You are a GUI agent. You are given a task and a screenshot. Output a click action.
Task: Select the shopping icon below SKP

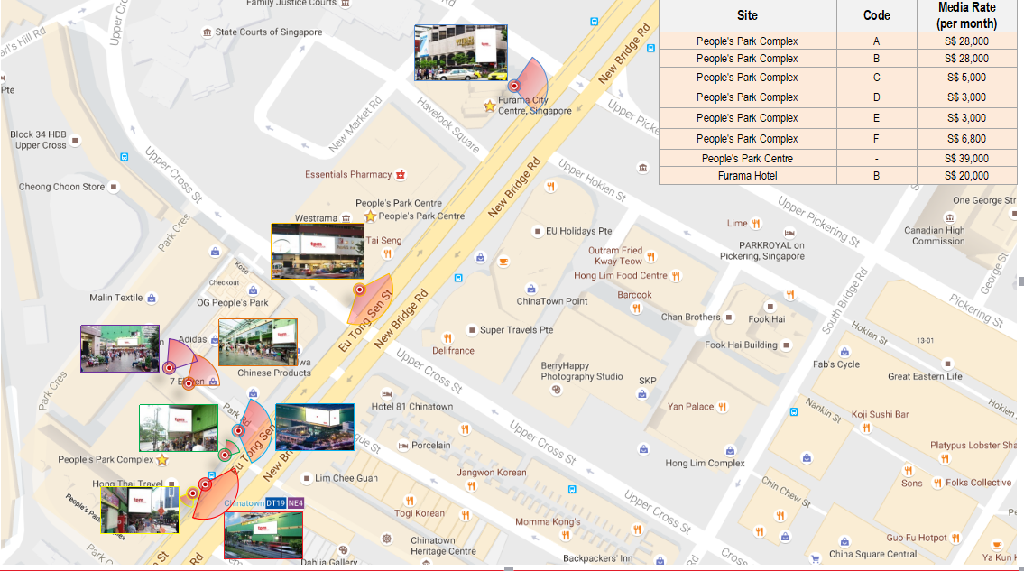click(x=643, y=394)
